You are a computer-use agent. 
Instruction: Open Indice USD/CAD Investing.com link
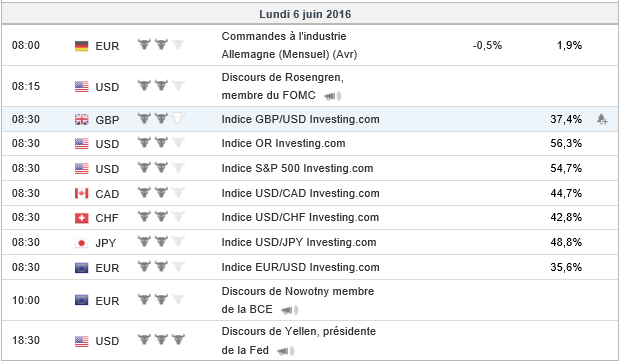click(x=300, y=194)
